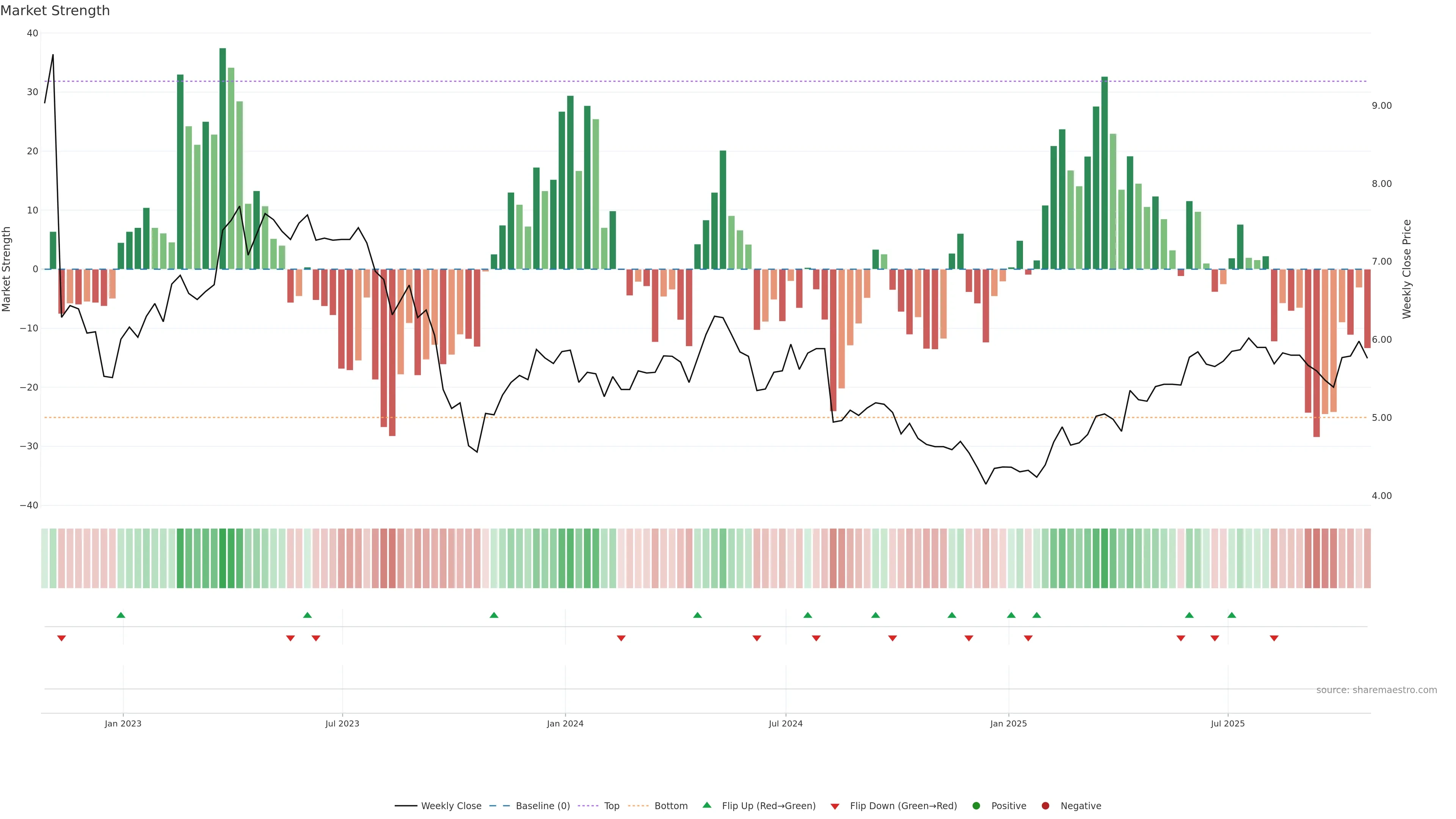This screenshot has height=819, width=1456.
Task: Click the Market Strength chart title
Action: pos(55,11)
